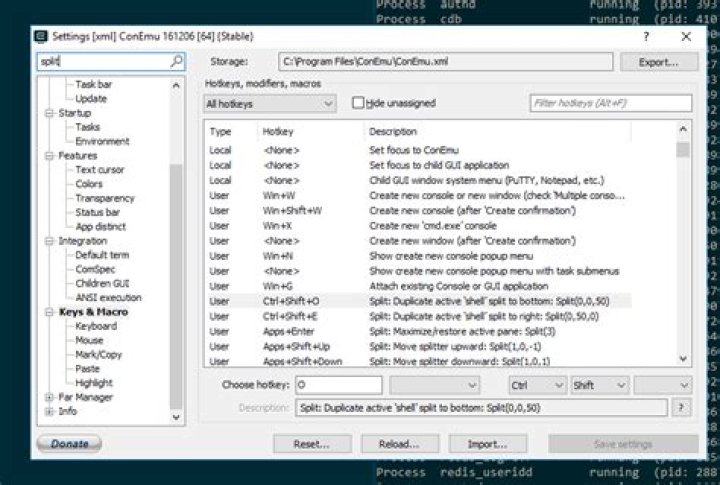This screenshot has height=485, width=720.
Task: Select ANSI execution tree item
Action: pos(108,298)
